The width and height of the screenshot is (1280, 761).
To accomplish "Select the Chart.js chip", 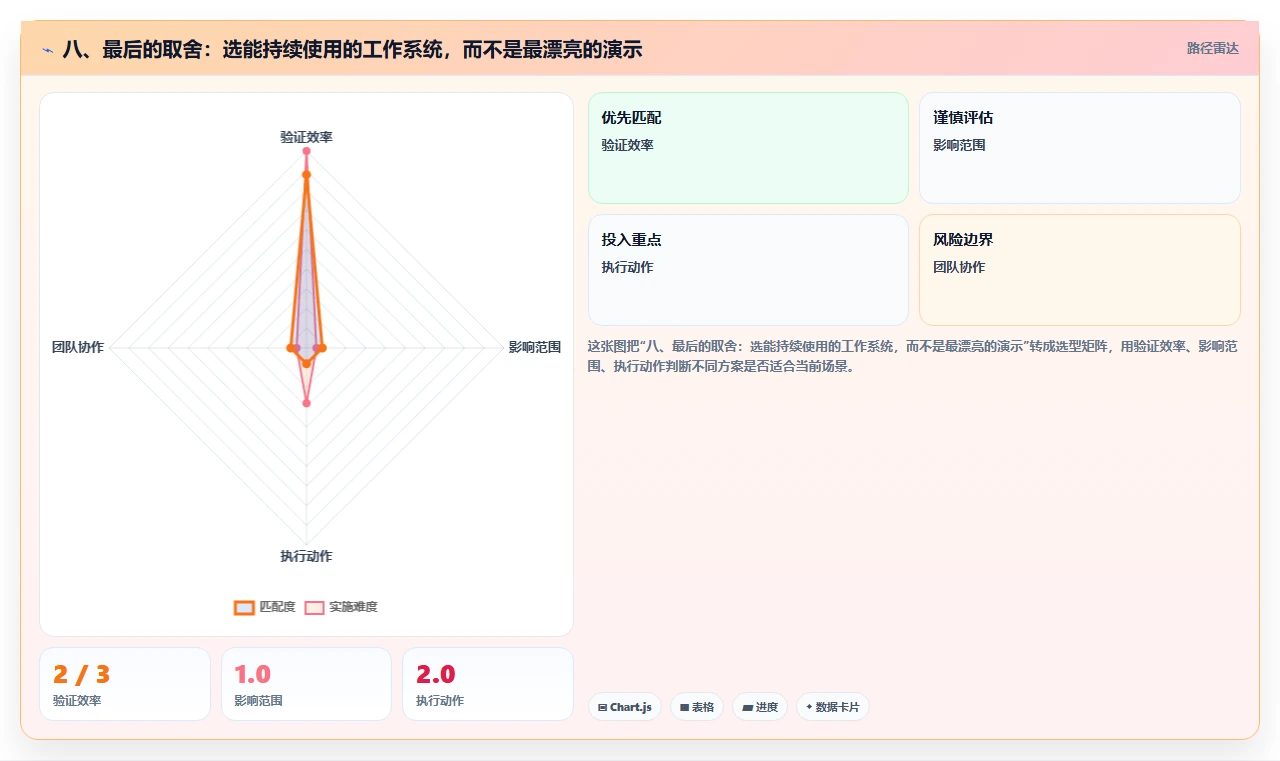I will tap(624, 707).
